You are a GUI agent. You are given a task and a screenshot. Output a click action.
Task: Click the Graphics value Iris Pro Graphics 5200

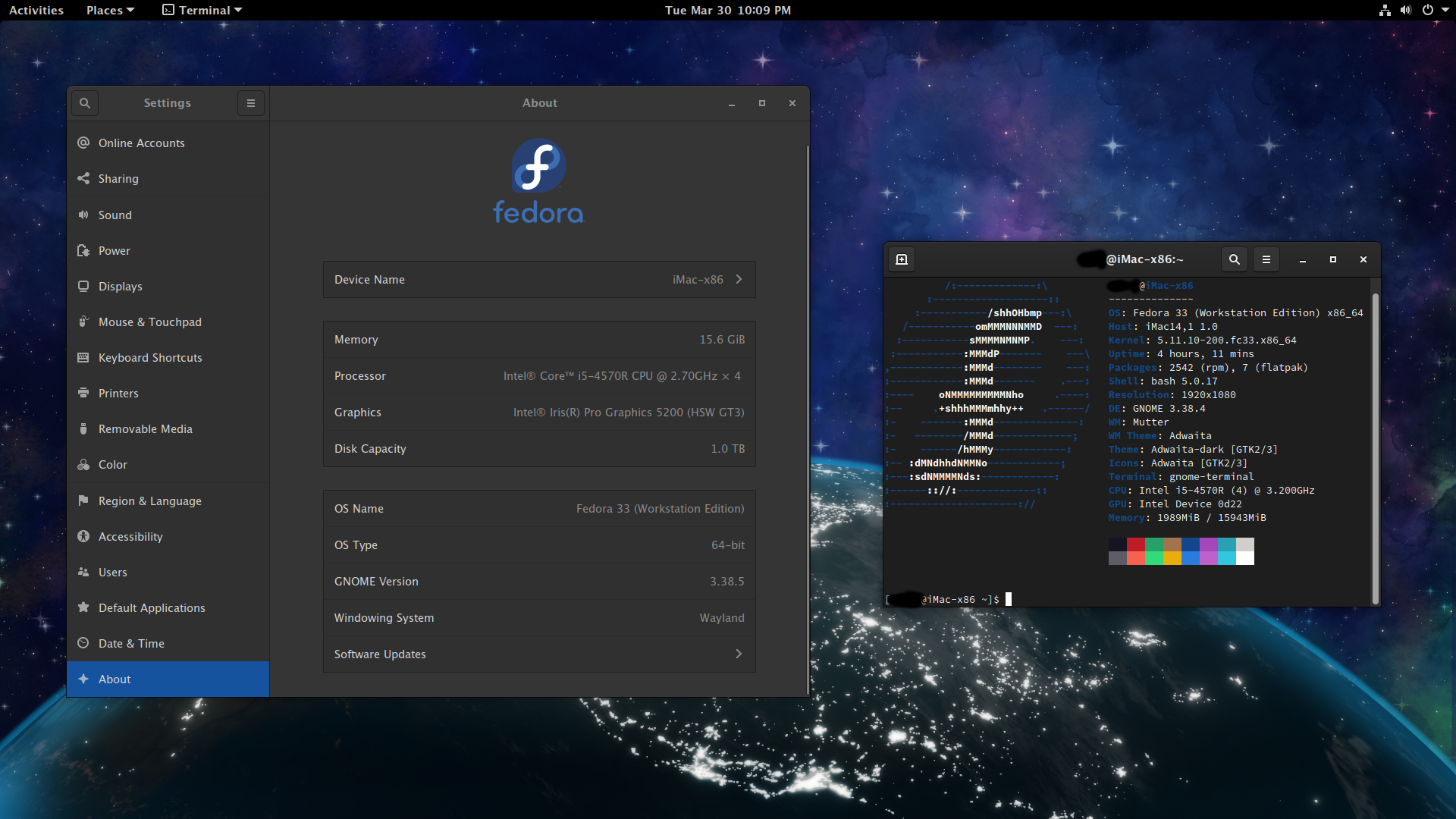coord(629,413)
